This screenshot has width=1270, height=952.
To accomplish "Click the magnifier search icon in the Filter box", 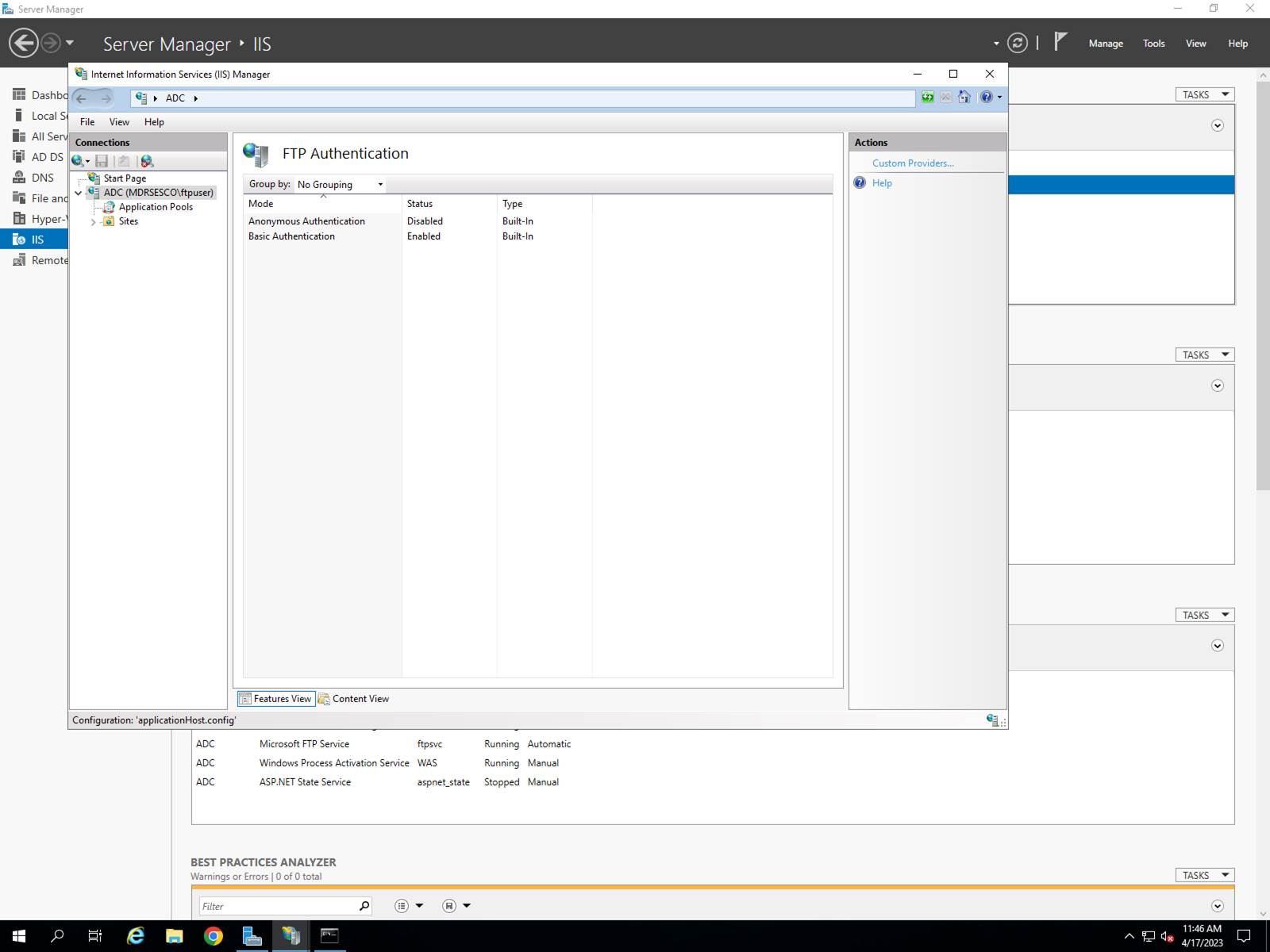I will pyautogui.click(x=364, y=906).
